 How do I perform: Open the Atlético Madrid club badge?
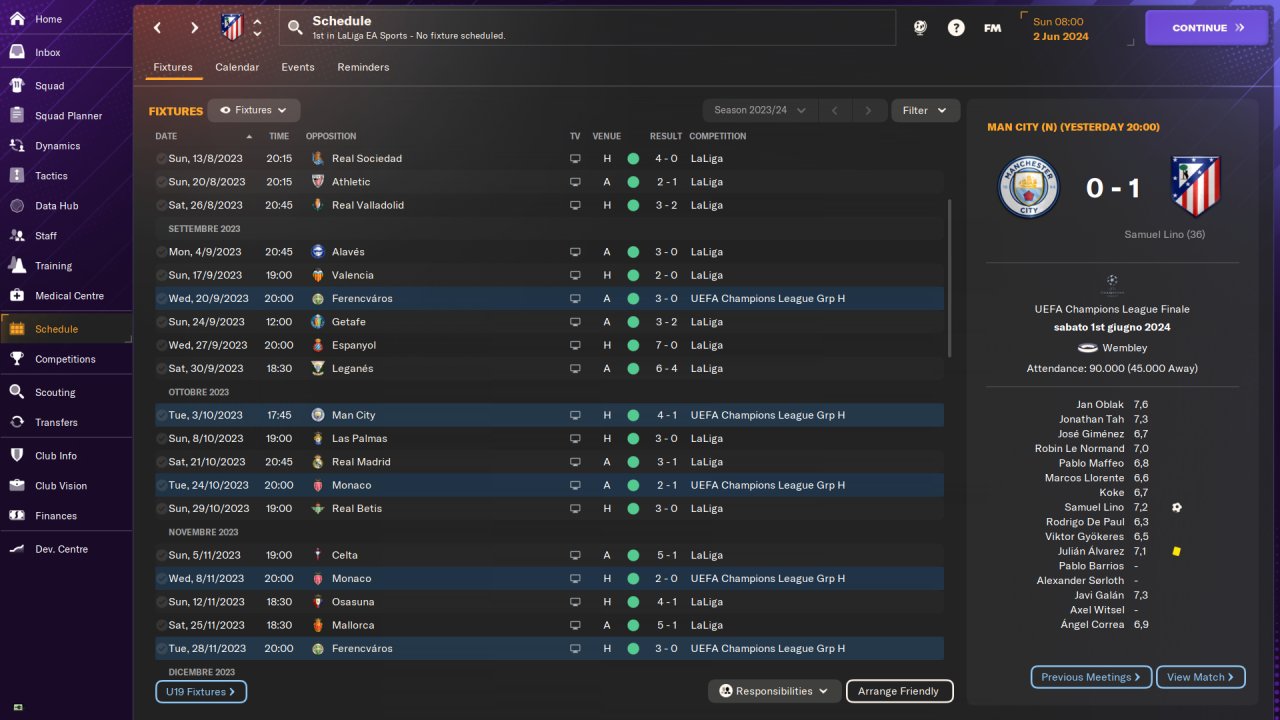coord(232,27)
